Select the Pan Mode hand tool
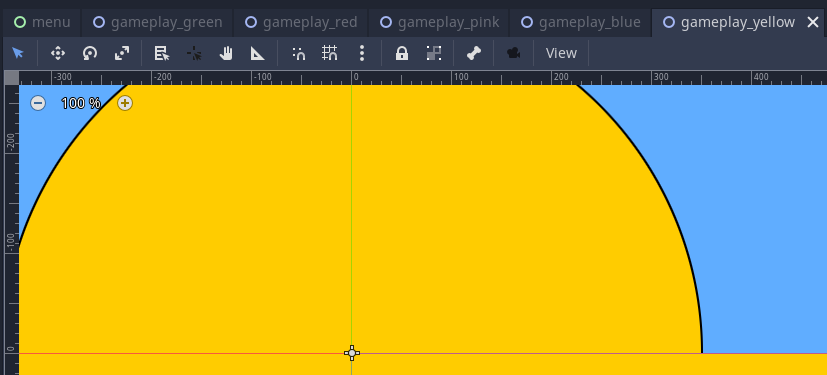827x375 pixels. coord(226,53)
